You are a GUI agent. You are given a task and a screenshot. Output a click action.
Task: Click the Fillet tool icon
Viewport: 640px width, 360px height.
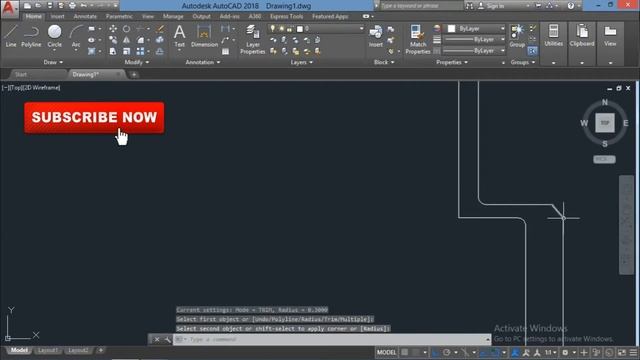tap(140, 40)
